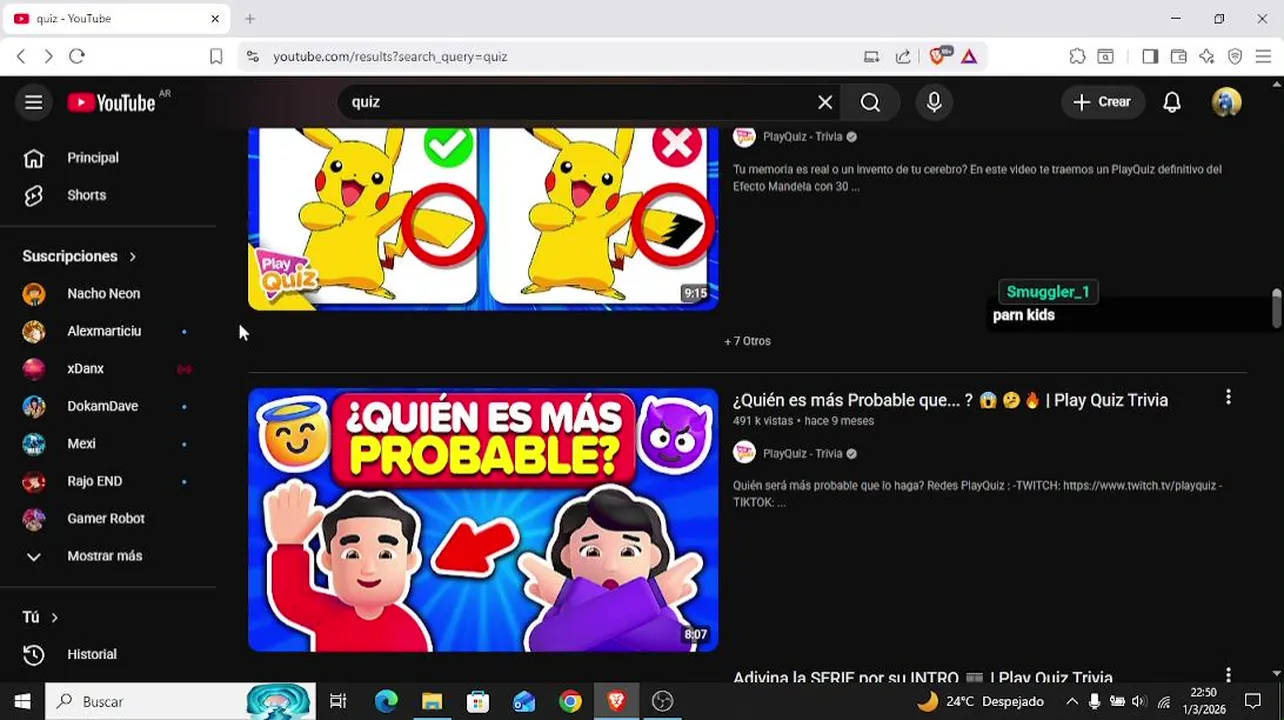This screenshot has width=1284, height=720.
Task: Open Task View on the taskbar
Action: (x=338, y=702)
